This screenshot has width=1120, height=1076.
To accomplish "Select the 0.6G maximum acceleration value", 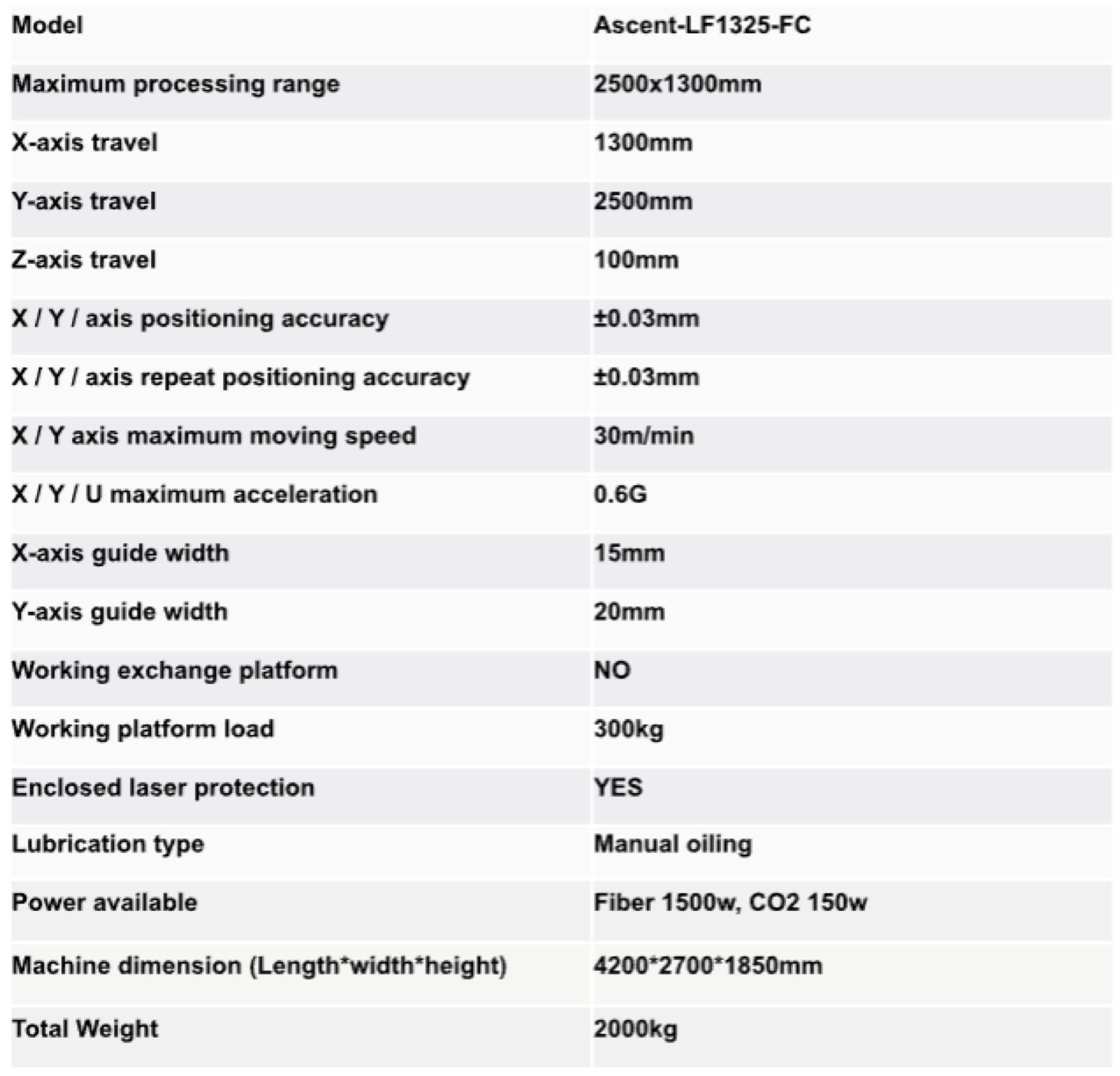I will click(x=620, y=495).
